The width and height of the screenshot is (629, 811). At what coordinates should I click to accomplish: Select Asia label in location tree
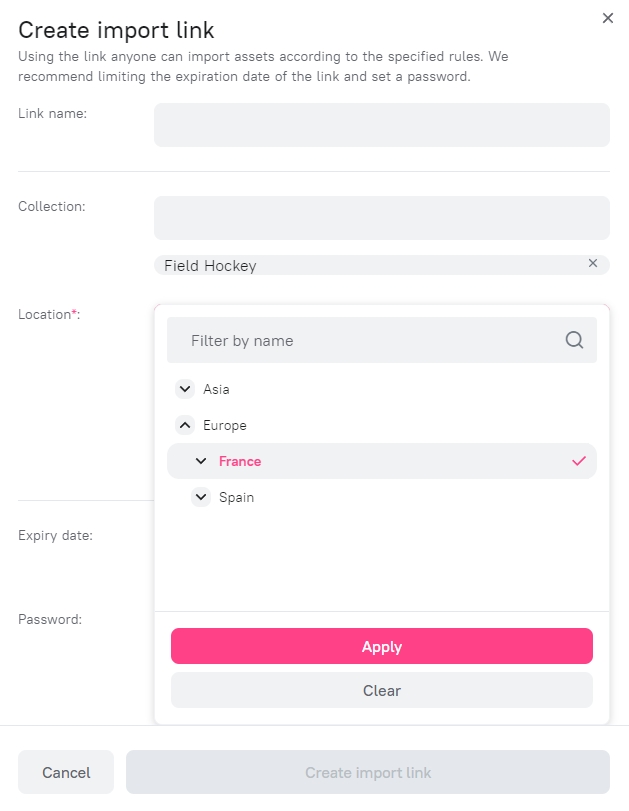tap(216, 389)
